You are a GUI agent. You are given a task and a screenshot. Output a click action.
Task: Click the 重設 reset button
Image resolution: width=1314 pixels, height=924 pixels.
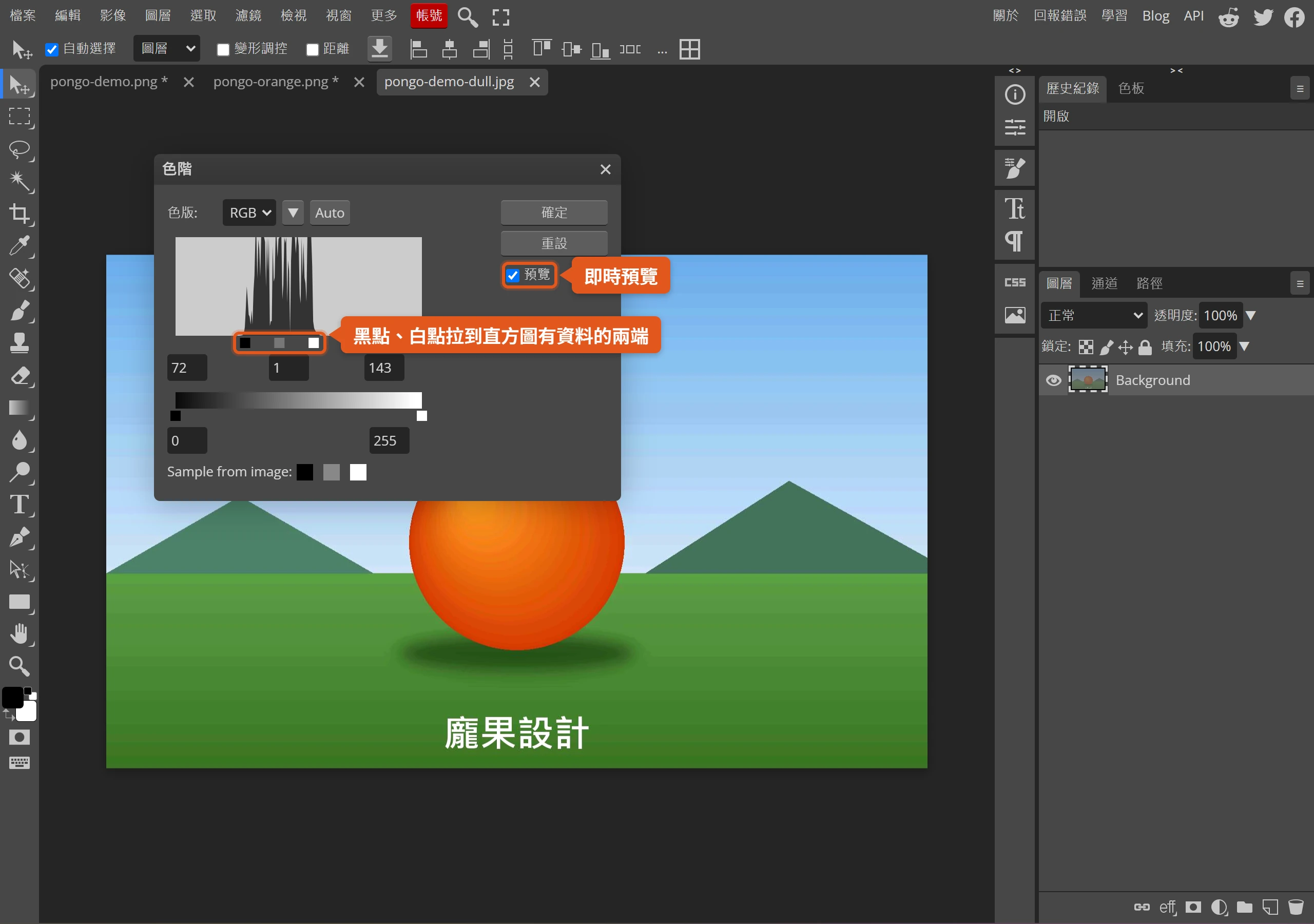coord(554,243)
